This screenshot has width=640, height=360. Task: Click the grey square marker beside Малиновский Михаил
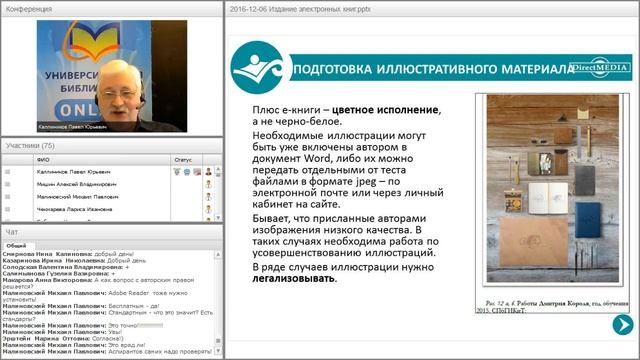tap(7, 197)
